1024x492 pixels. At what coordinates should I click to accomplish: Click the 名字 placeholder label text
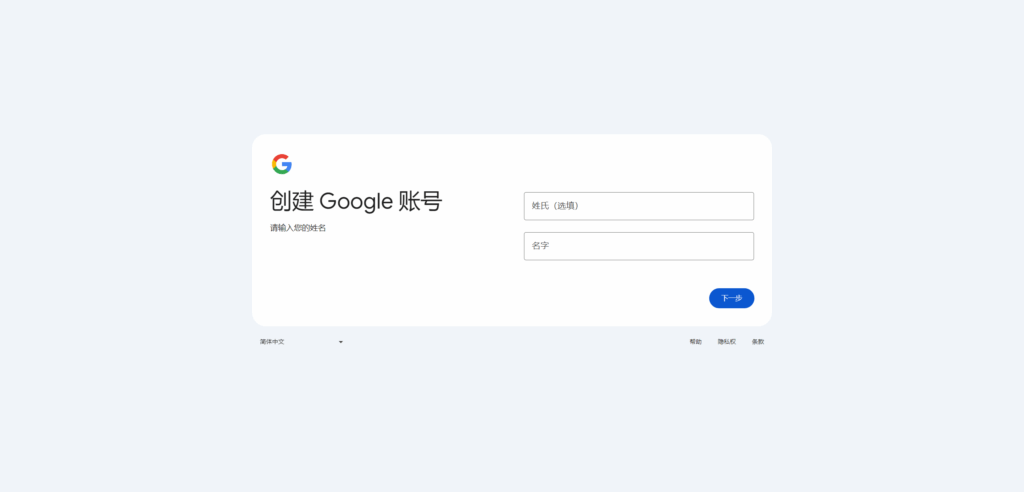pos(540,246)
